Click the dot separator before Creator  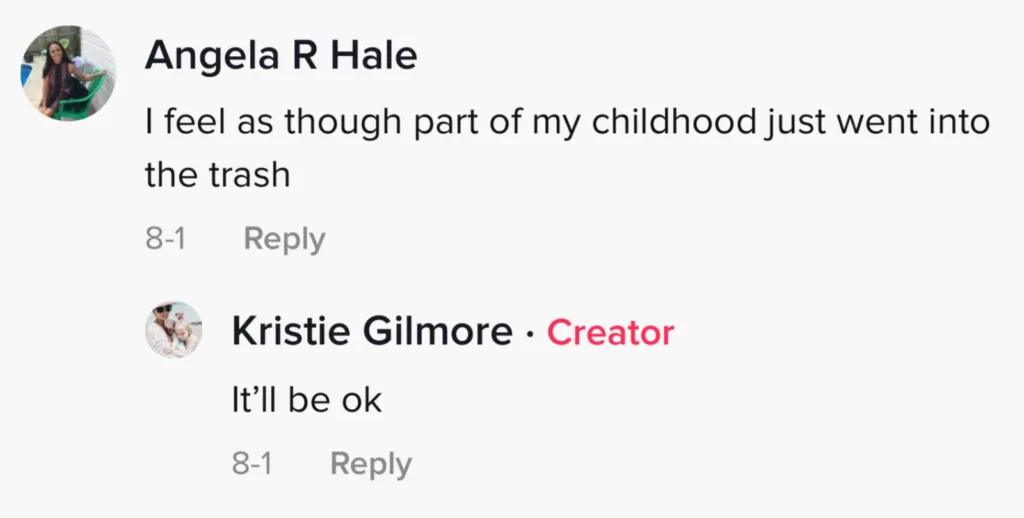pyautogui.click(x=530, y=333)
